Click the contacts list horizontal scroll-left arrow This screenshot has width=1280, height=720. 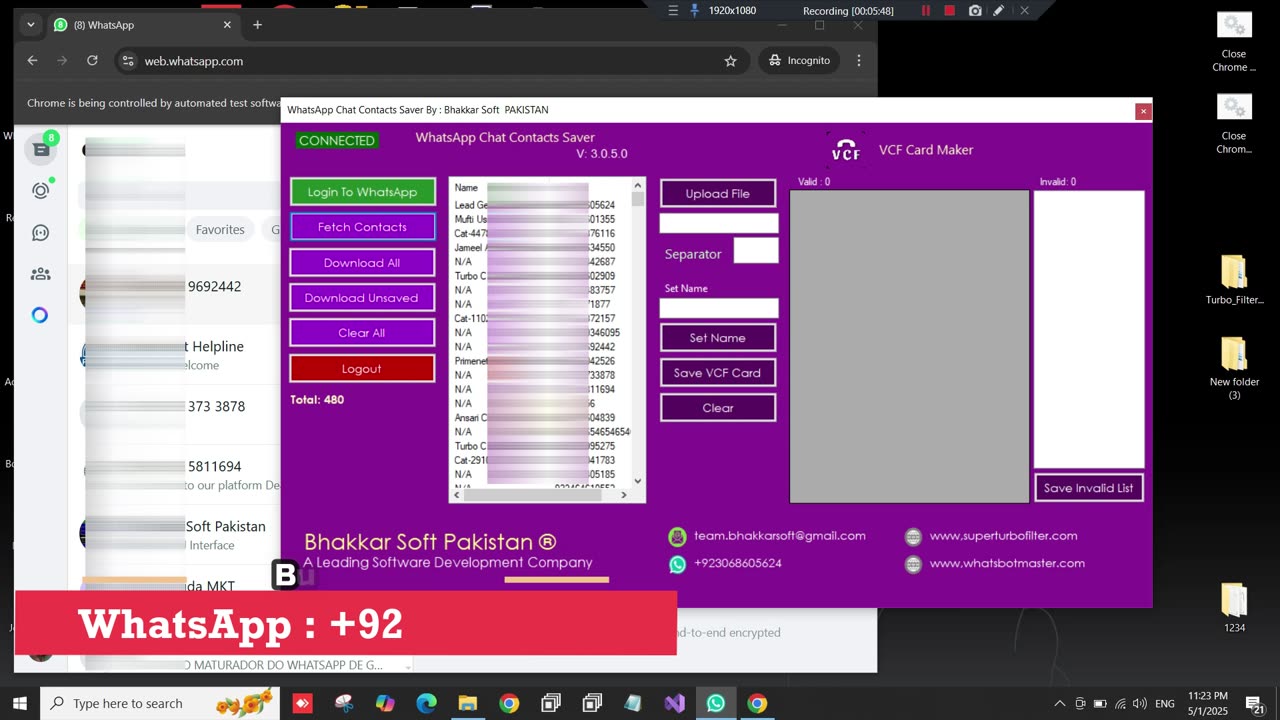[458, 495]
